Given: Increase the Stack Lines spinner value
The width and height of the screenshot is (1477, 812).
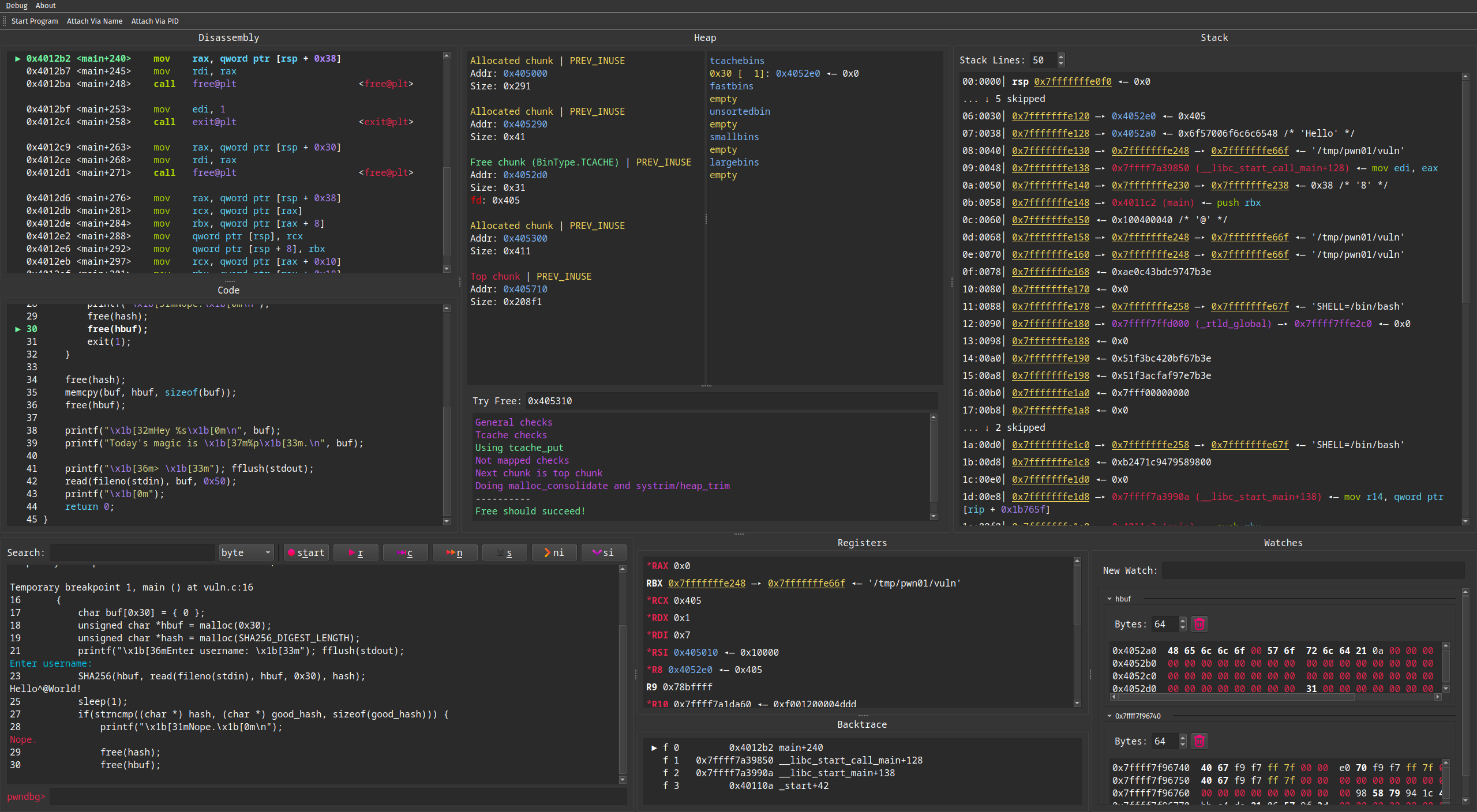Looking at the screenshot, I should [x=1061, y=57].
